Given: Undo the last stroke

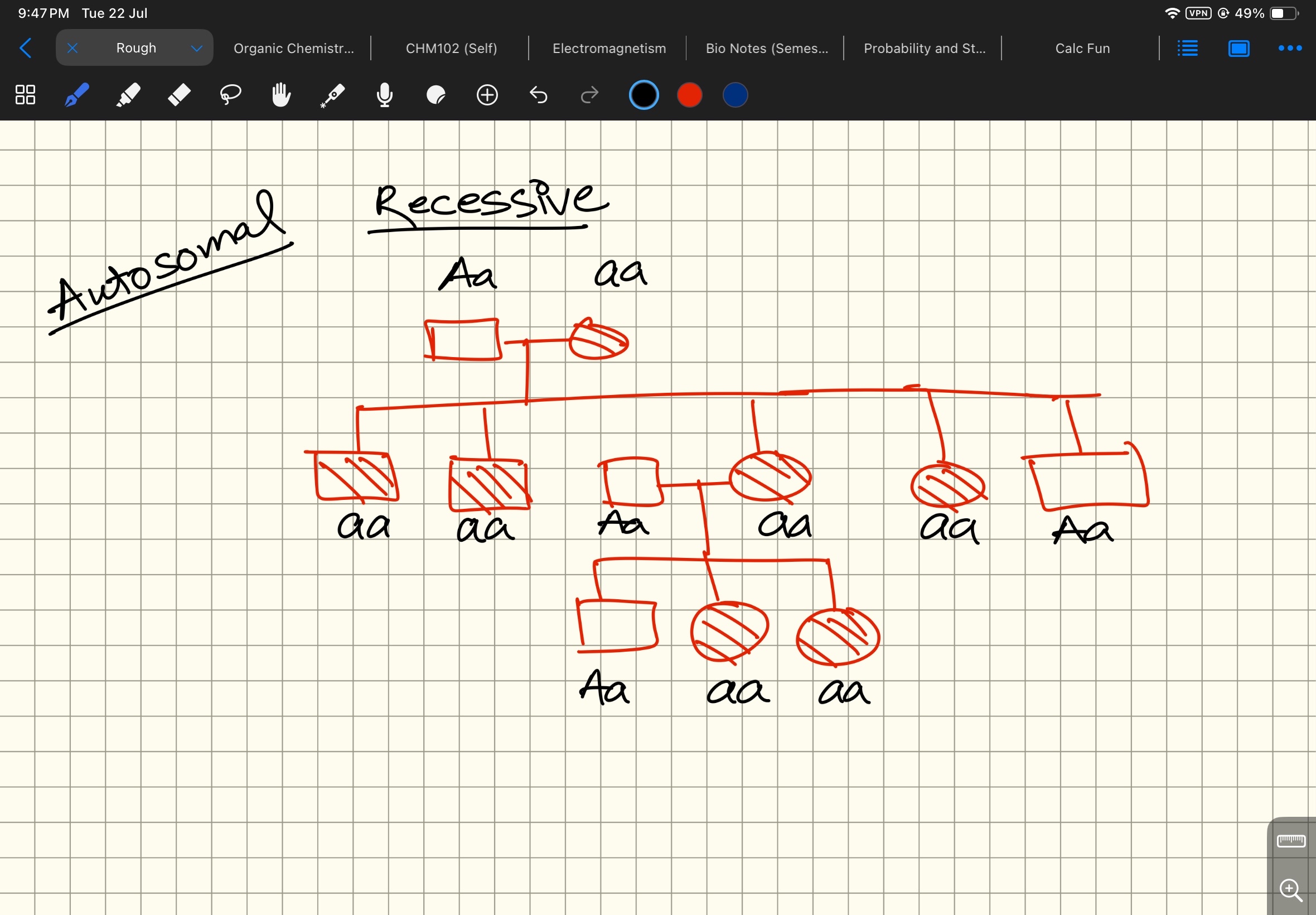Looking at the screenshot, I should 539,95.
